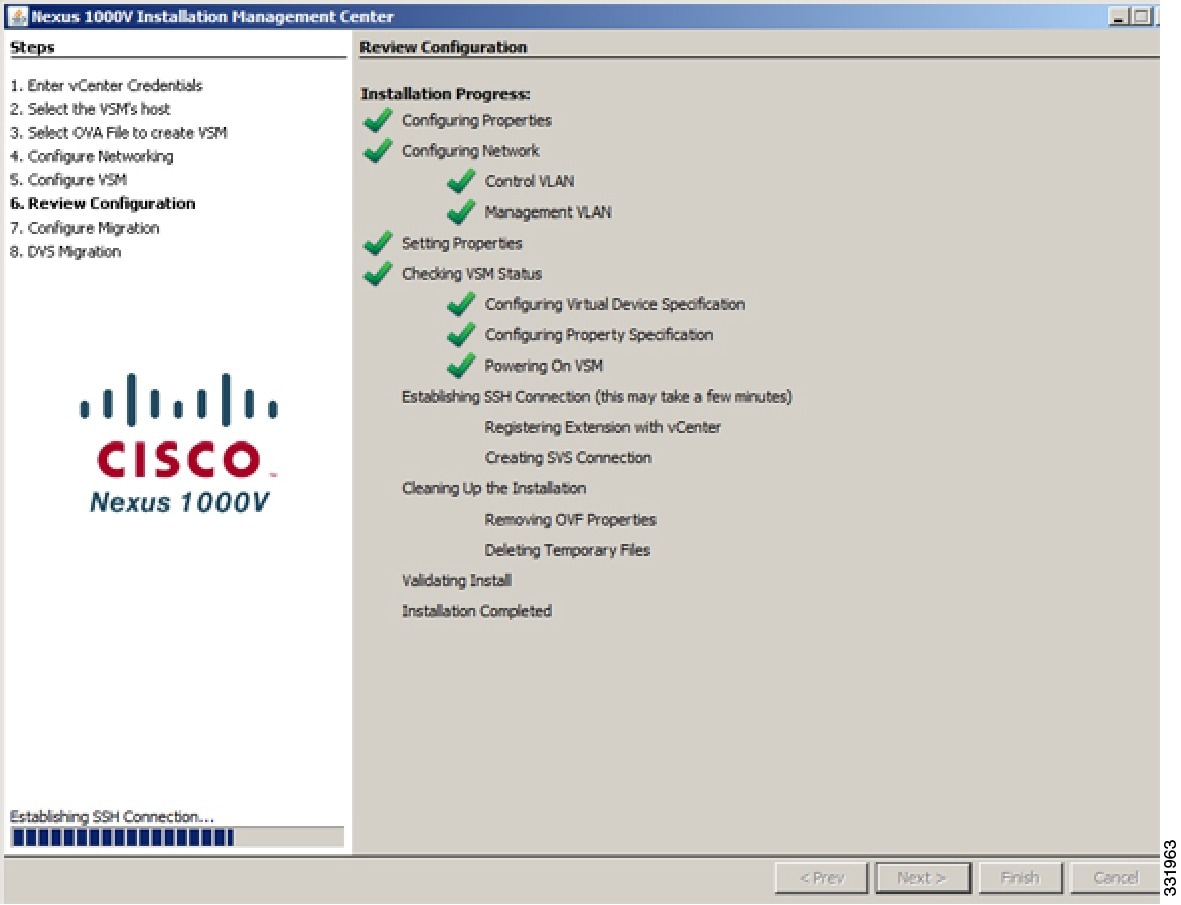Click the Review Configuration panel heading
This screenshot has height=905, width=1181.
pos(443,47)
